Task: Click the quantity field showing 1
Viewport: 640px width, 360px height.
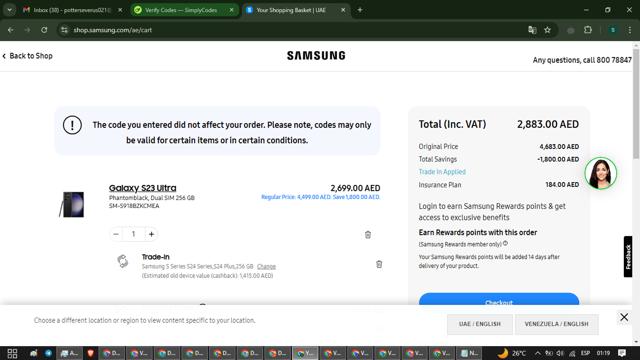Action: tap(133, 234)
